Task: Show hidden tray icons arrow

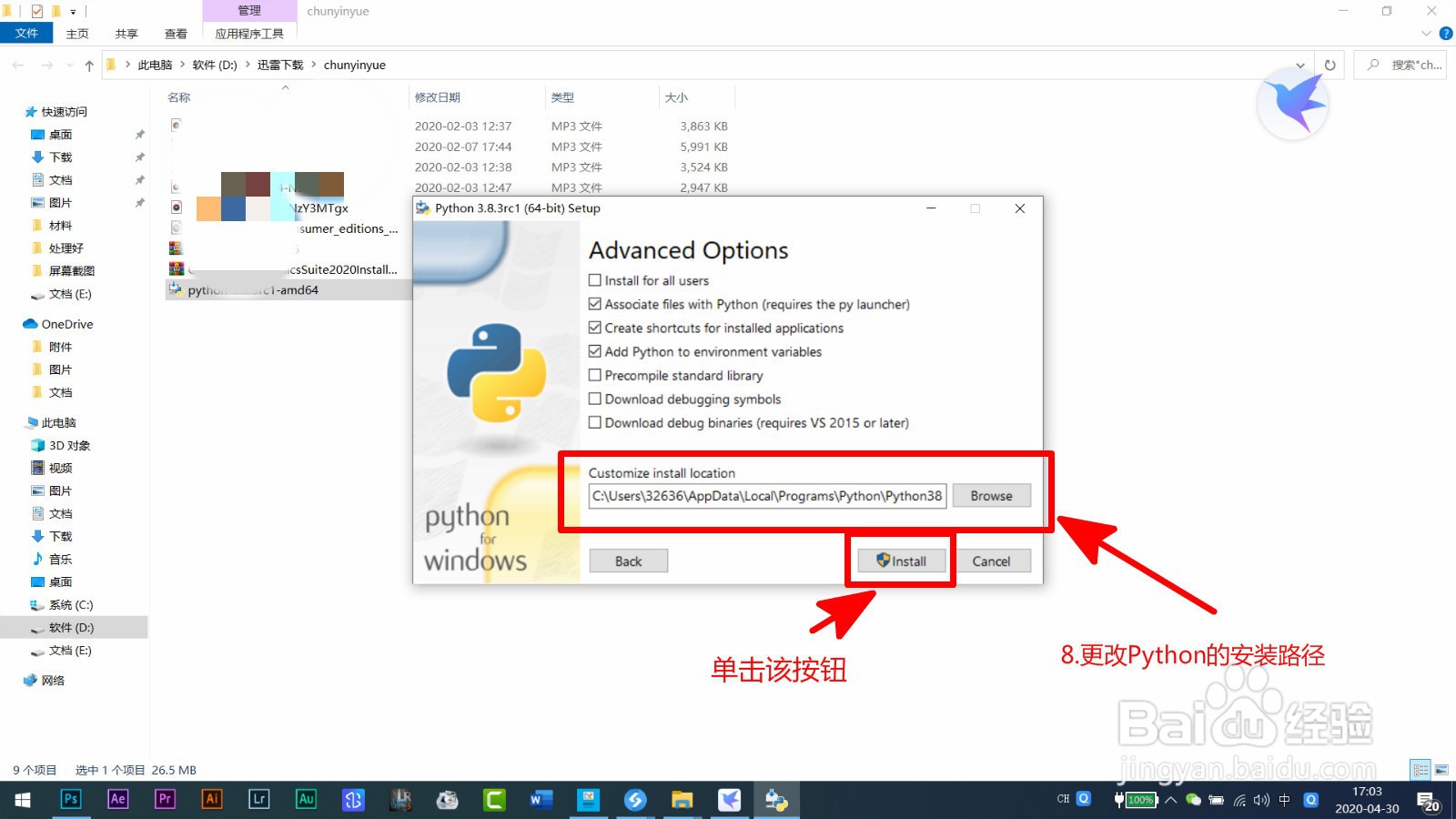Action: coord(1170,800)
